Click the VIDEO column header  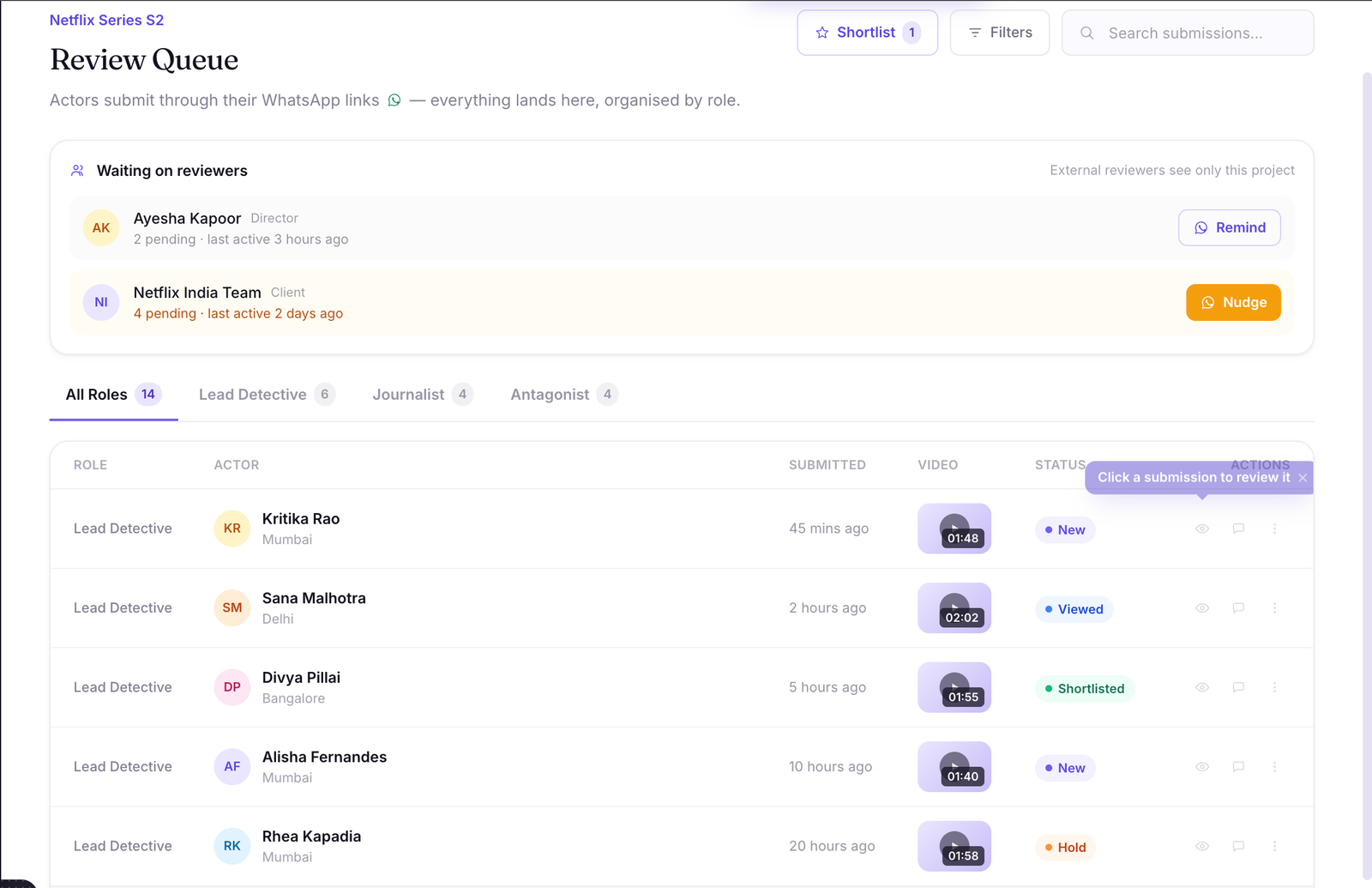pyautogui.click(x=938, y=465)
